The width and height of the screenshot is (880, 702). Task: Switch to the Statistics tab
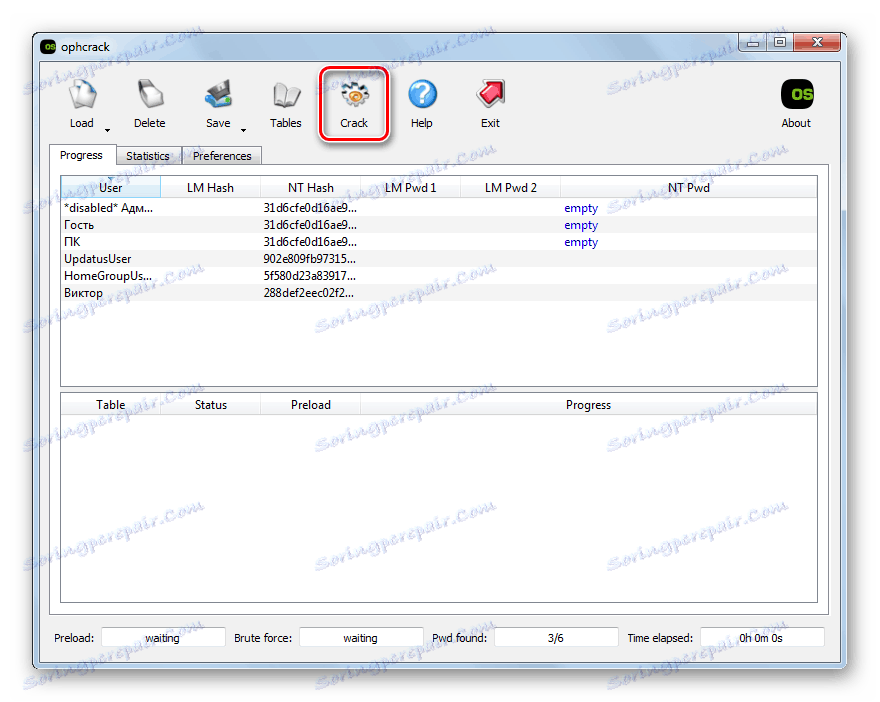tap(148, 156)
